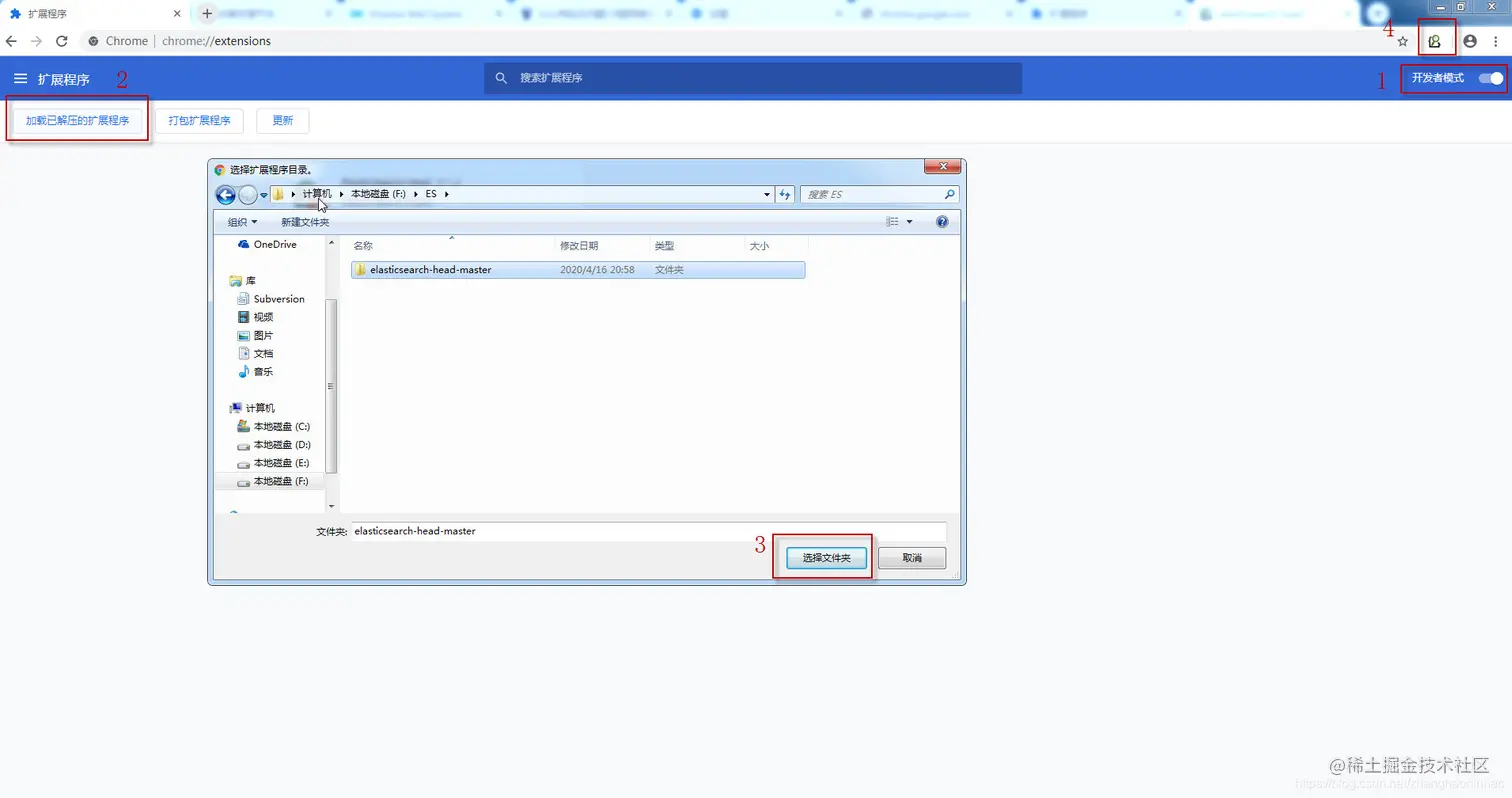Toggle 开发者模式 switch

pos(1491,78)
